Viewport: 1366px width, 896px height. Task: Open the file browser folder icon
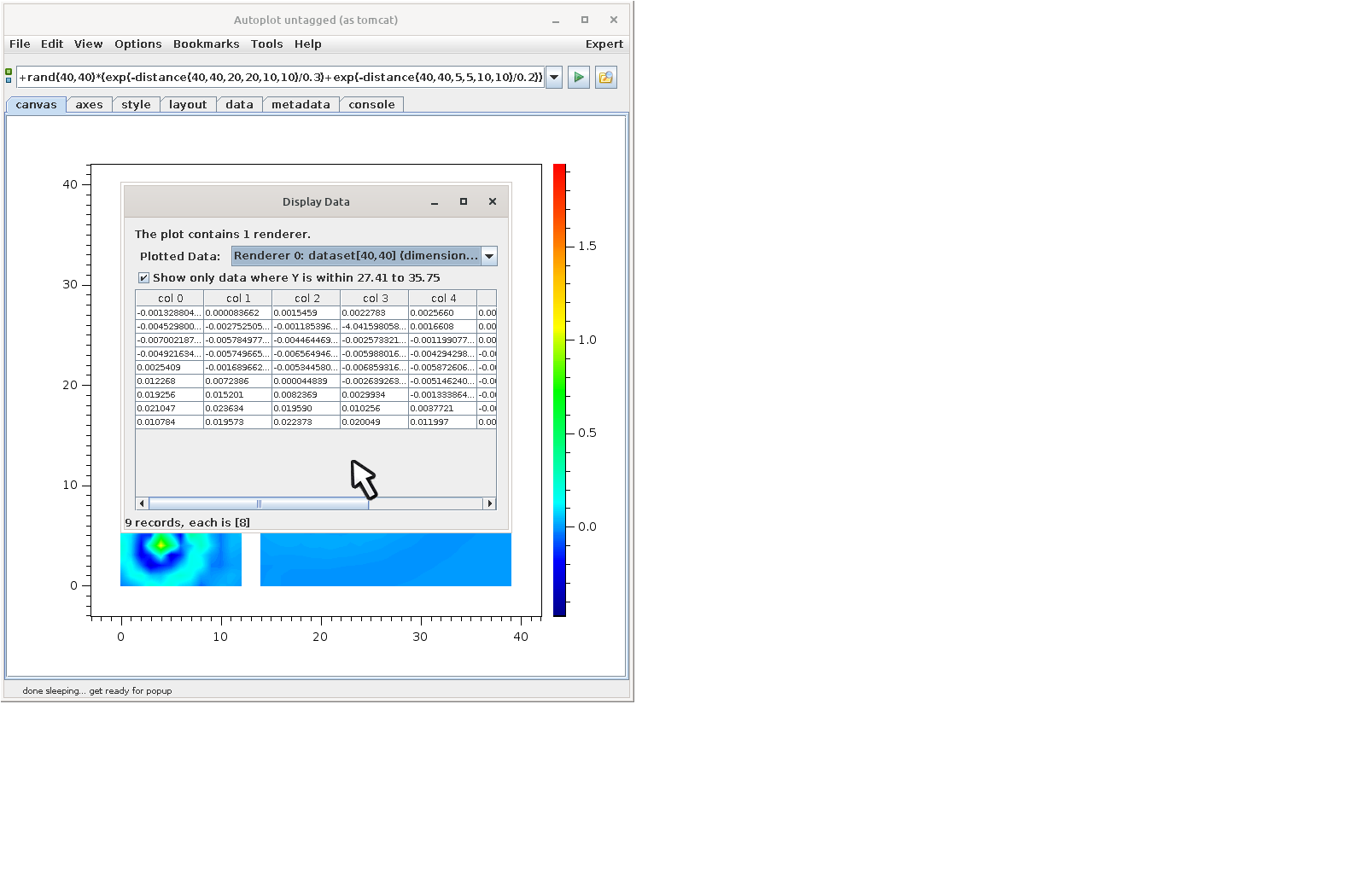pos(606,78)
